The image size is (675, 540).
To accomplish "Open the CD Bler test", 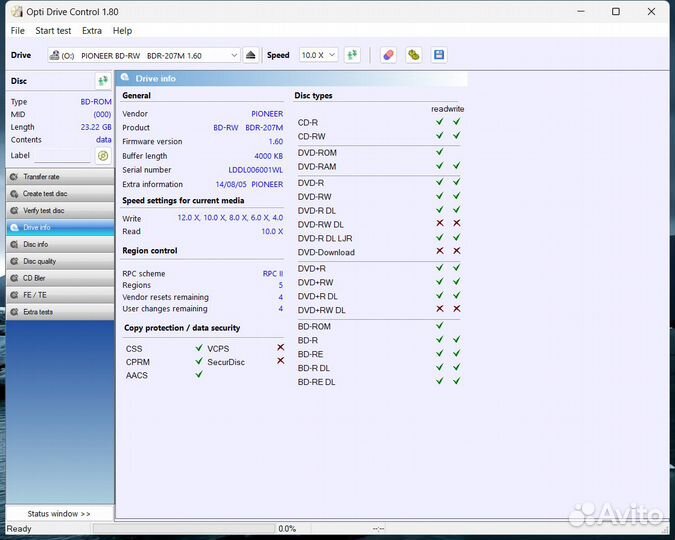I will pyautogui.click(x=58, y=278).
